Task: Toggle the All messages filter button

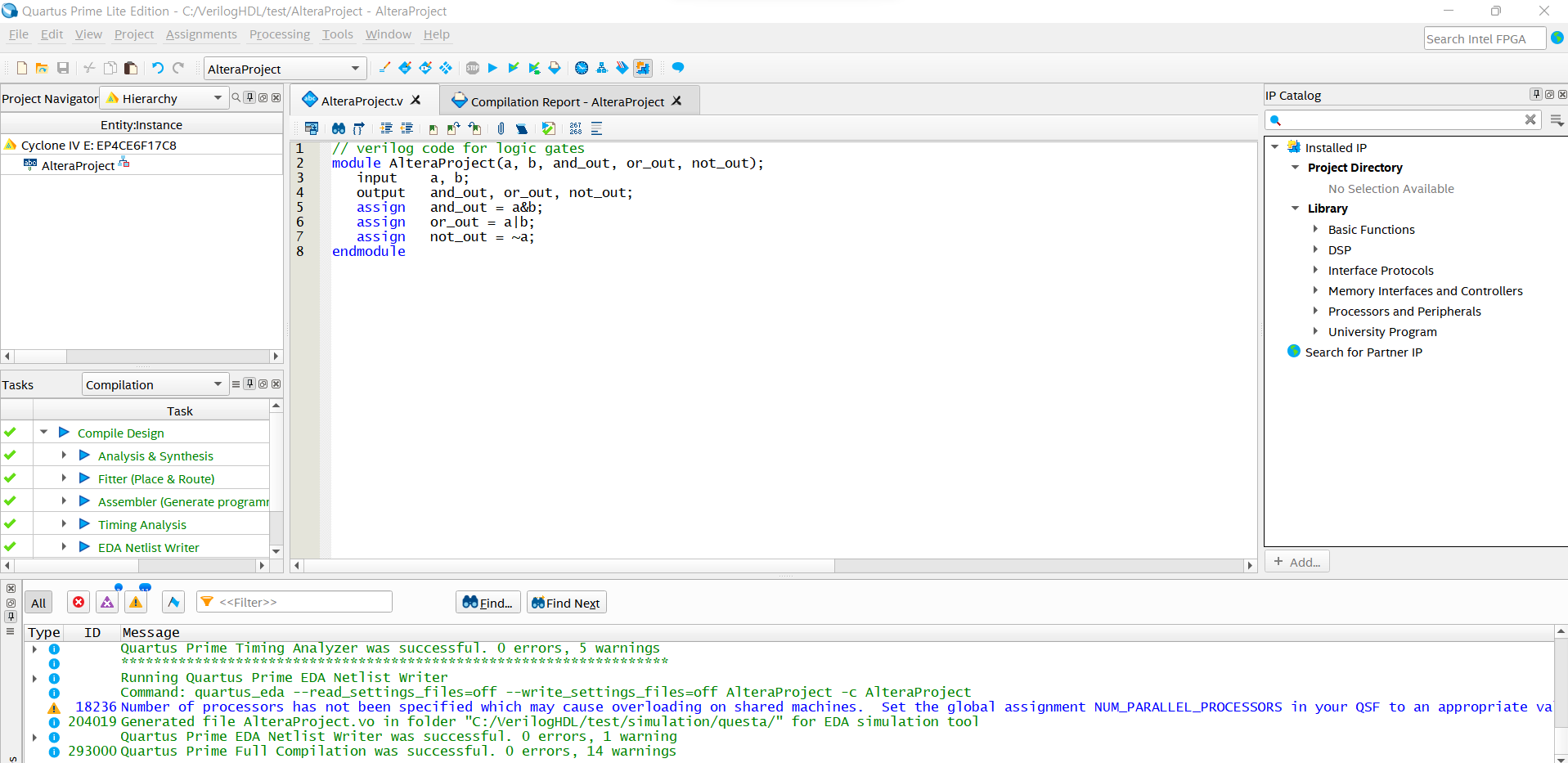Action: pos(38,603)
